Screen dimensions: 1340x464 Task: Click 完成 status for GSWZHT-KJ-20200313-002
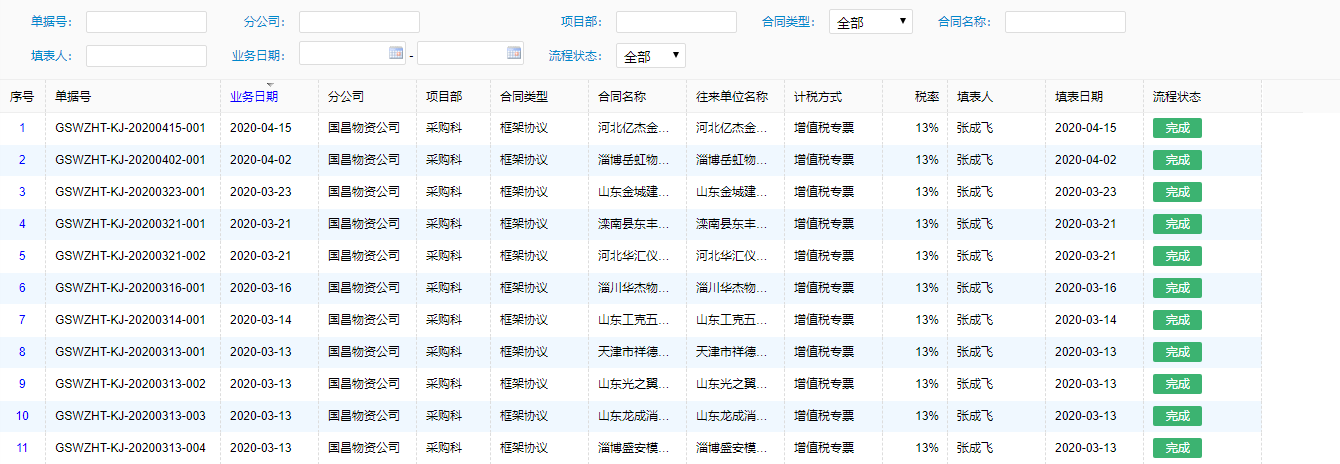click(1177, 384)
